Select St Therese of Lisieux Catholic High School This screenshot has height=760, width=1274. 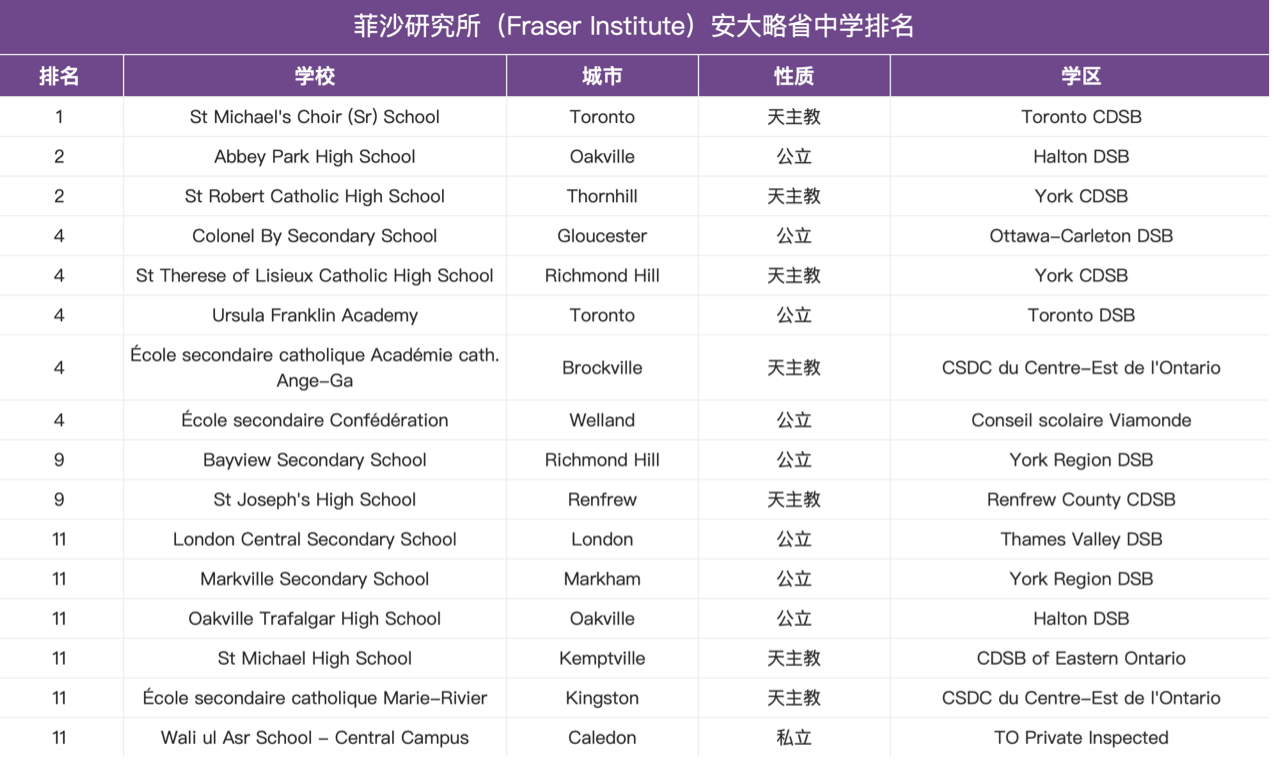315,276
